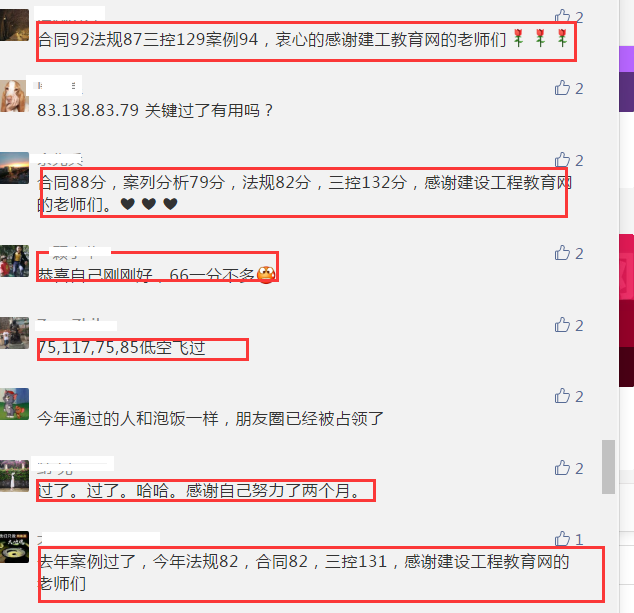Click the 83.138.83.79 关键过了有用吗 comment text
This screenshot has height=613, width=634.
pos(155,110)
